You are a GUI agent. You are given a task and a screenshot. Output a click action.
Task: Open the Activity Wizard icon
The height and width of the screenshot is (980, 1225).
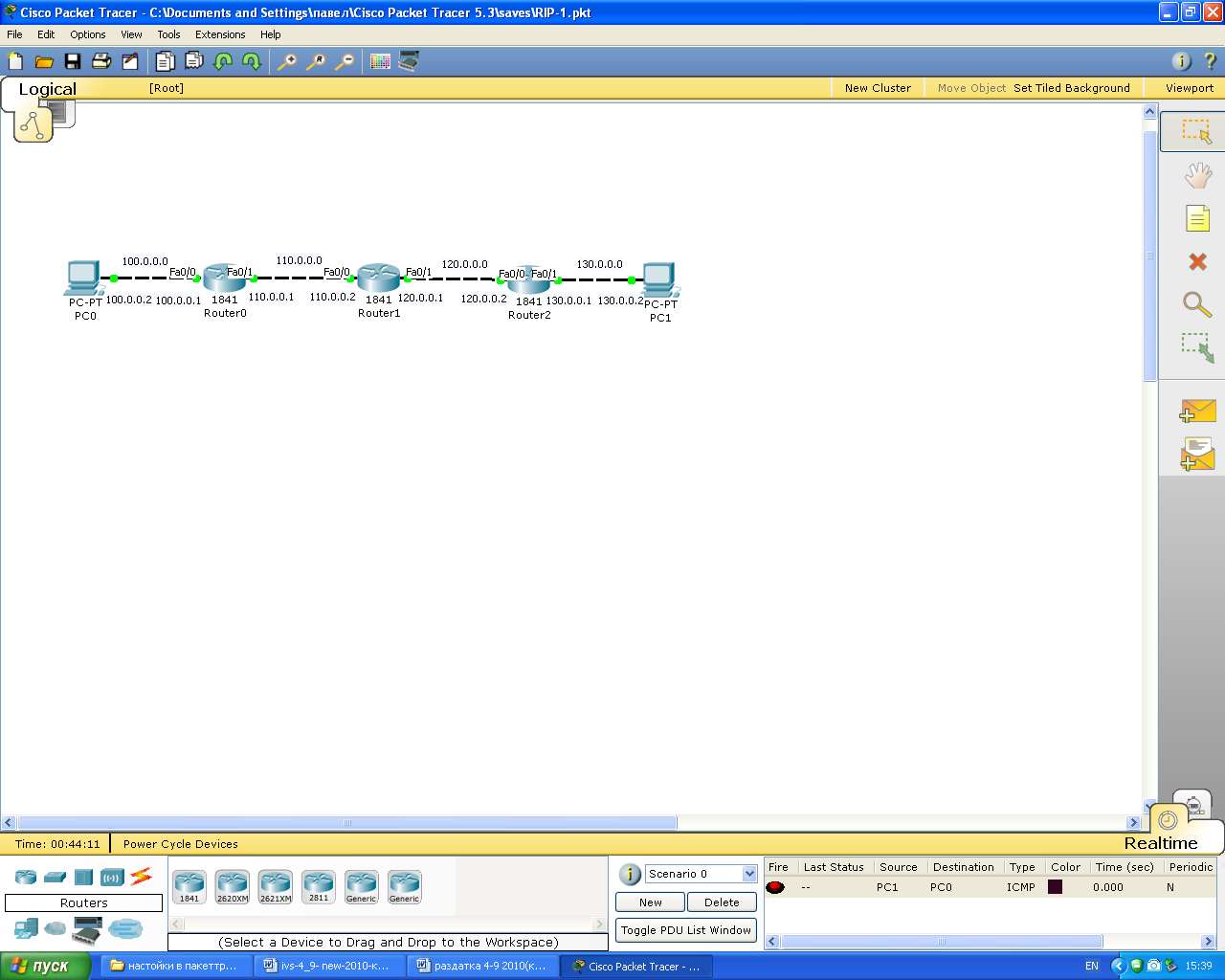130,61
